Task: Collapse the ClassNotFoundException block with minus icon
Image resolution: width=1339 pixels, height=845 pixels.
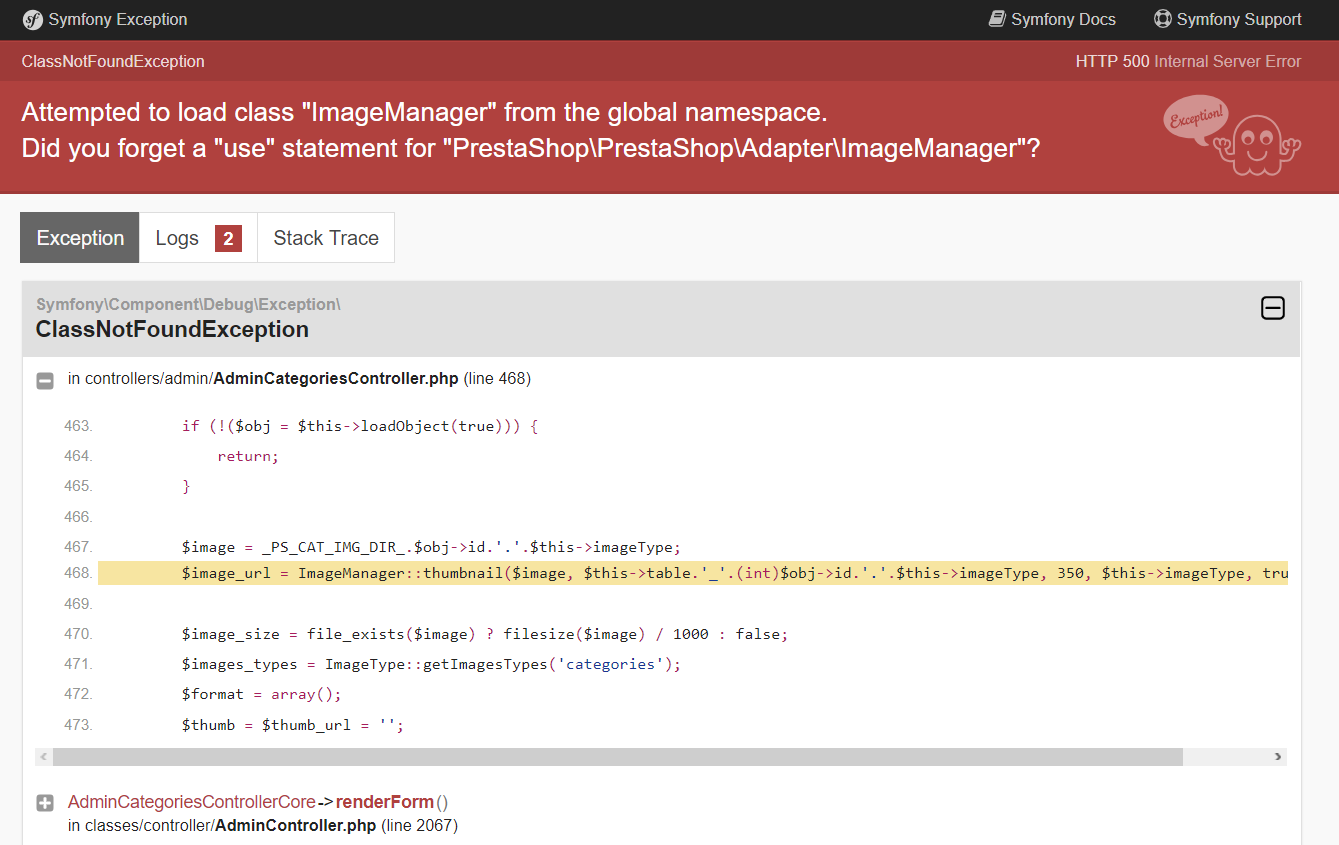Action: [1272, 308]
